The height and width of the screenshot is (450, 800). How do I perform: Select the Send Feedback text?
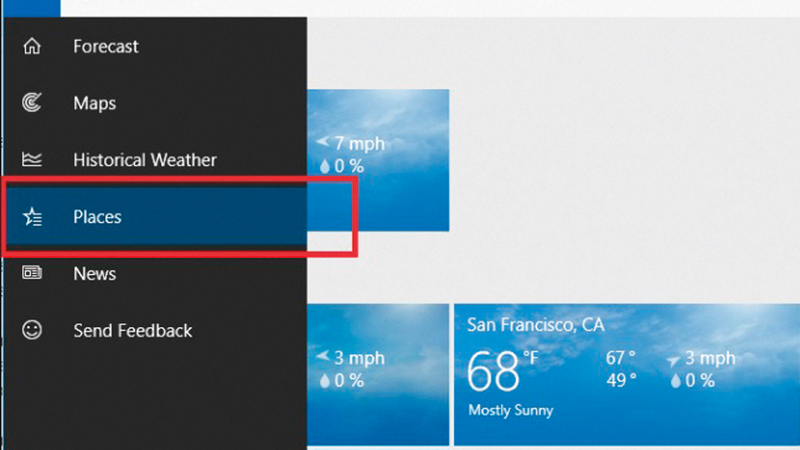pyautogui.click(x=132, y=330)
